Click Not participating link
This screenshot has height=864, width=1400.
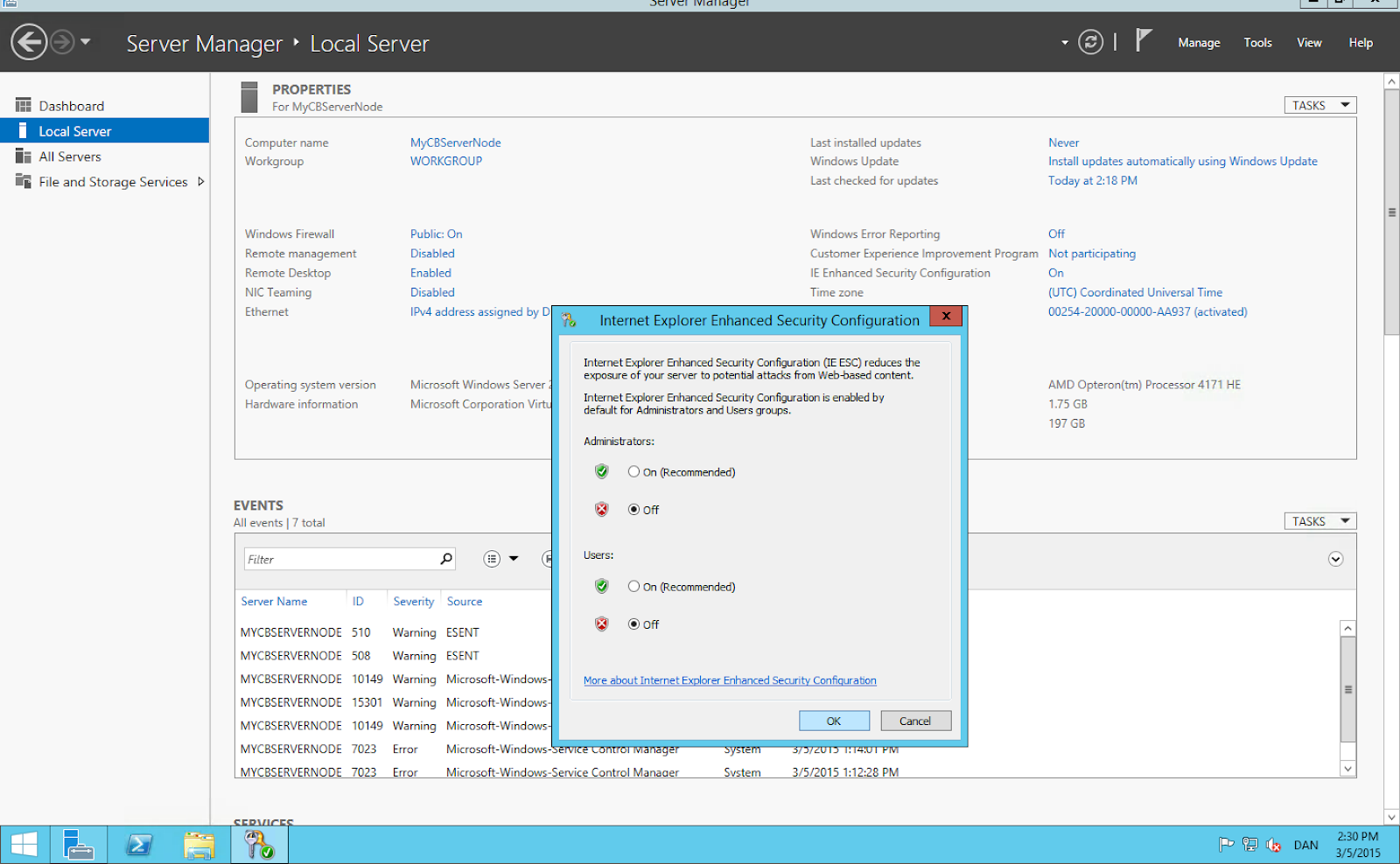[1092, 254]
